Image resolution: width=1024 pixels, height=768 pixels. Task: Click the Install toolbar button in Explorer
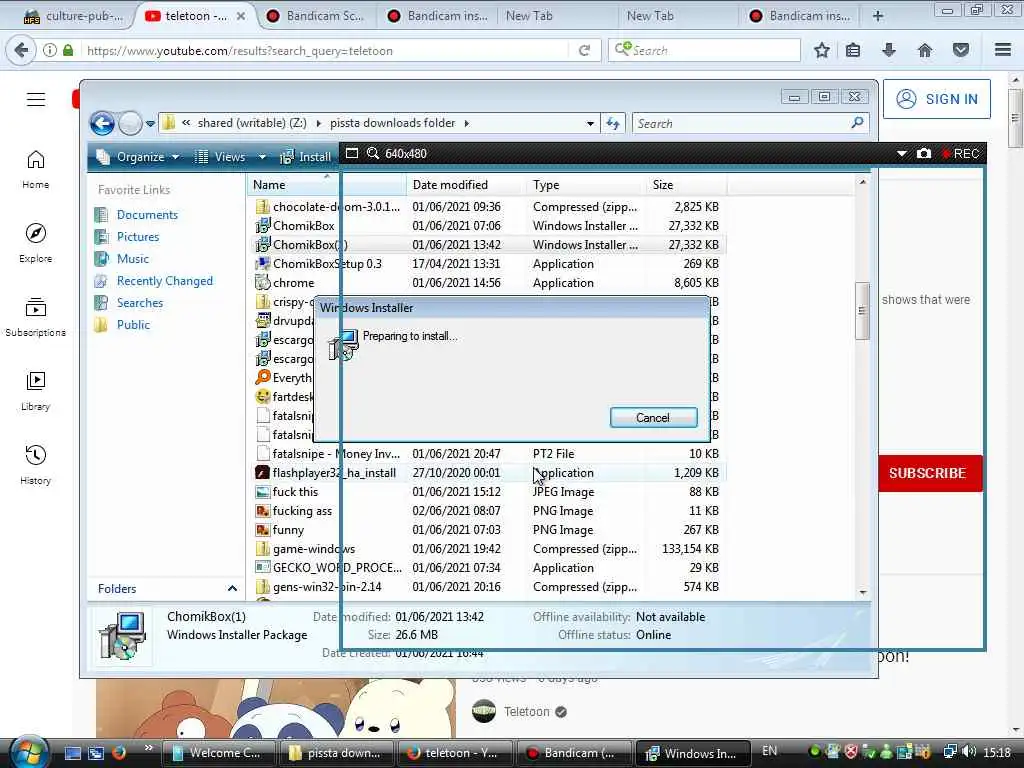point(306,157)
